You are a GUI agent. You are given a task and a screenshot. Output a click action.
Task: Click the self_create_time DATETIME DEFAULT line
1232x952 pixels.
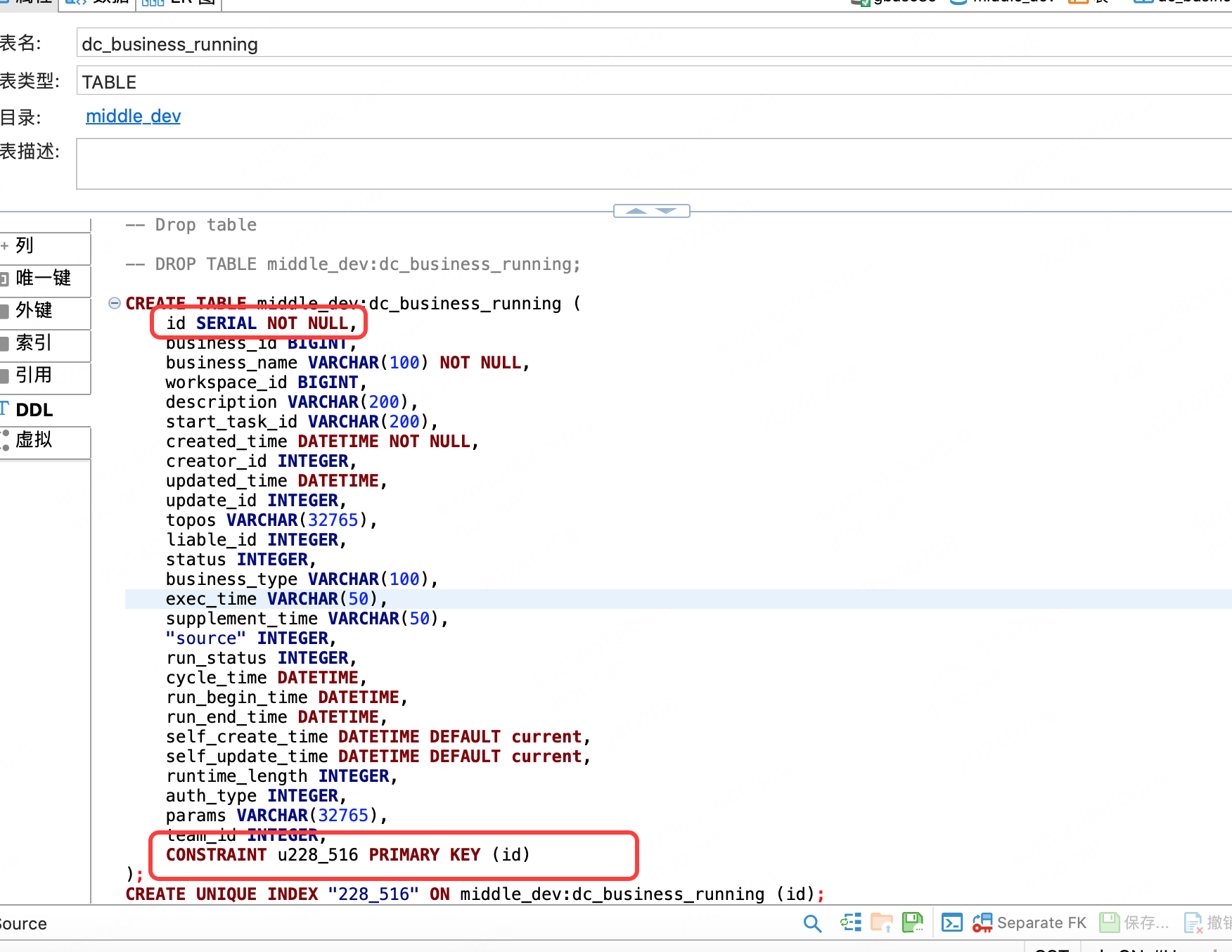point(378,737)
